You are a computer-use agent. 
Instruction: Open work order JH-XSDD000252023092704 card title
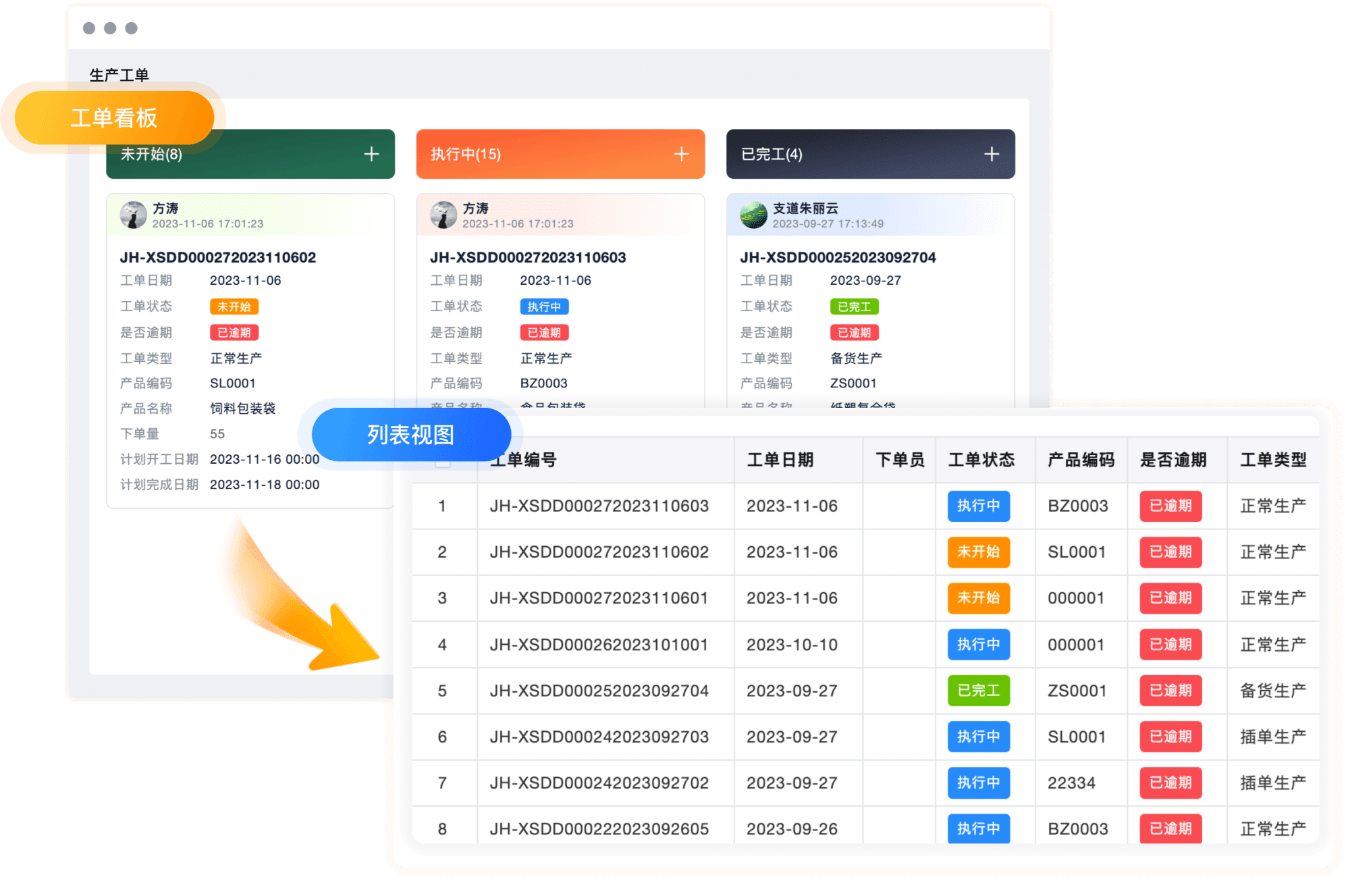coord(838,257)
